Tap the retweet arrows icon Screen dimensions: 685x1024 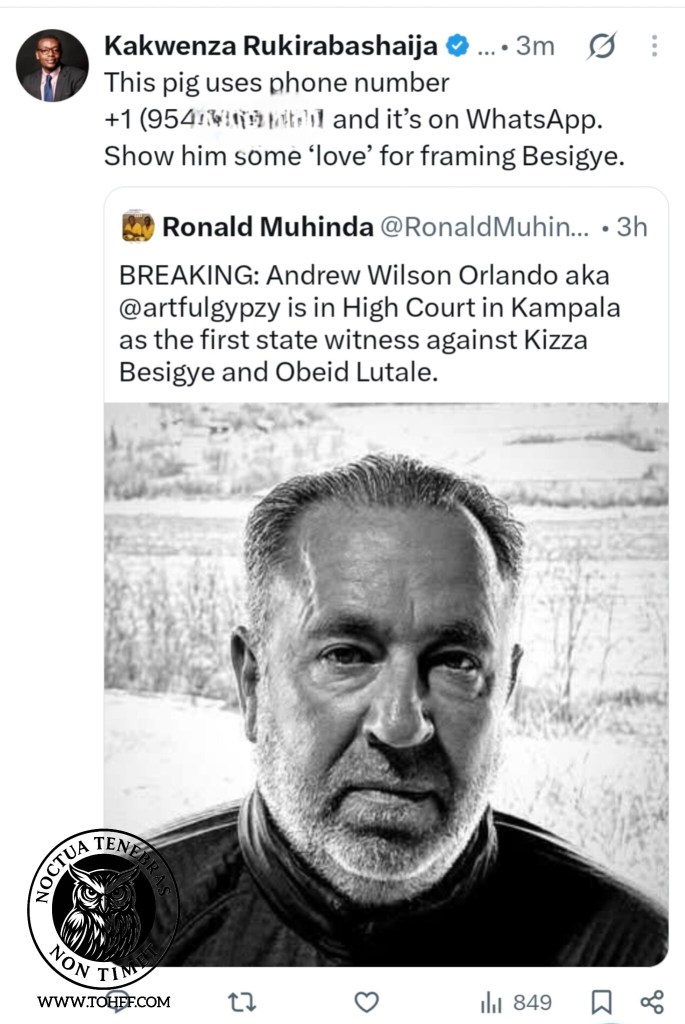(242, 1002)
